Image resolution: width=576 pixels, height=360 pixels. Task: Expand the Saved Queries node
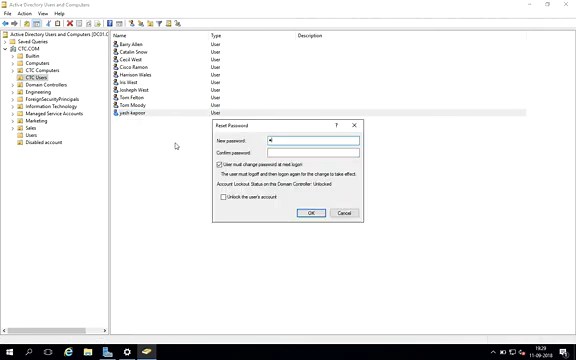click(x=5, y=42)
